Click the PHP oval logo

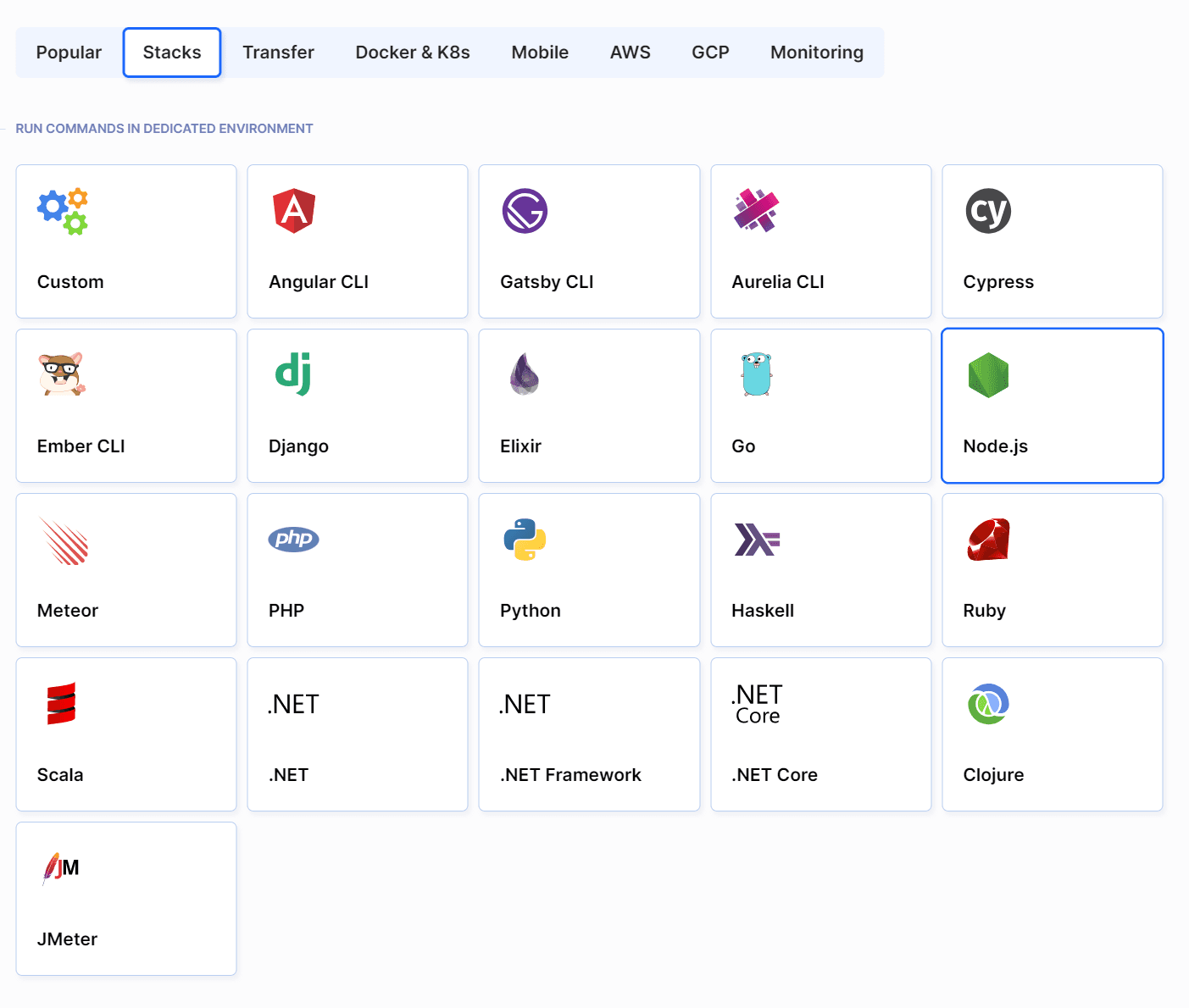tap(293, 539)
